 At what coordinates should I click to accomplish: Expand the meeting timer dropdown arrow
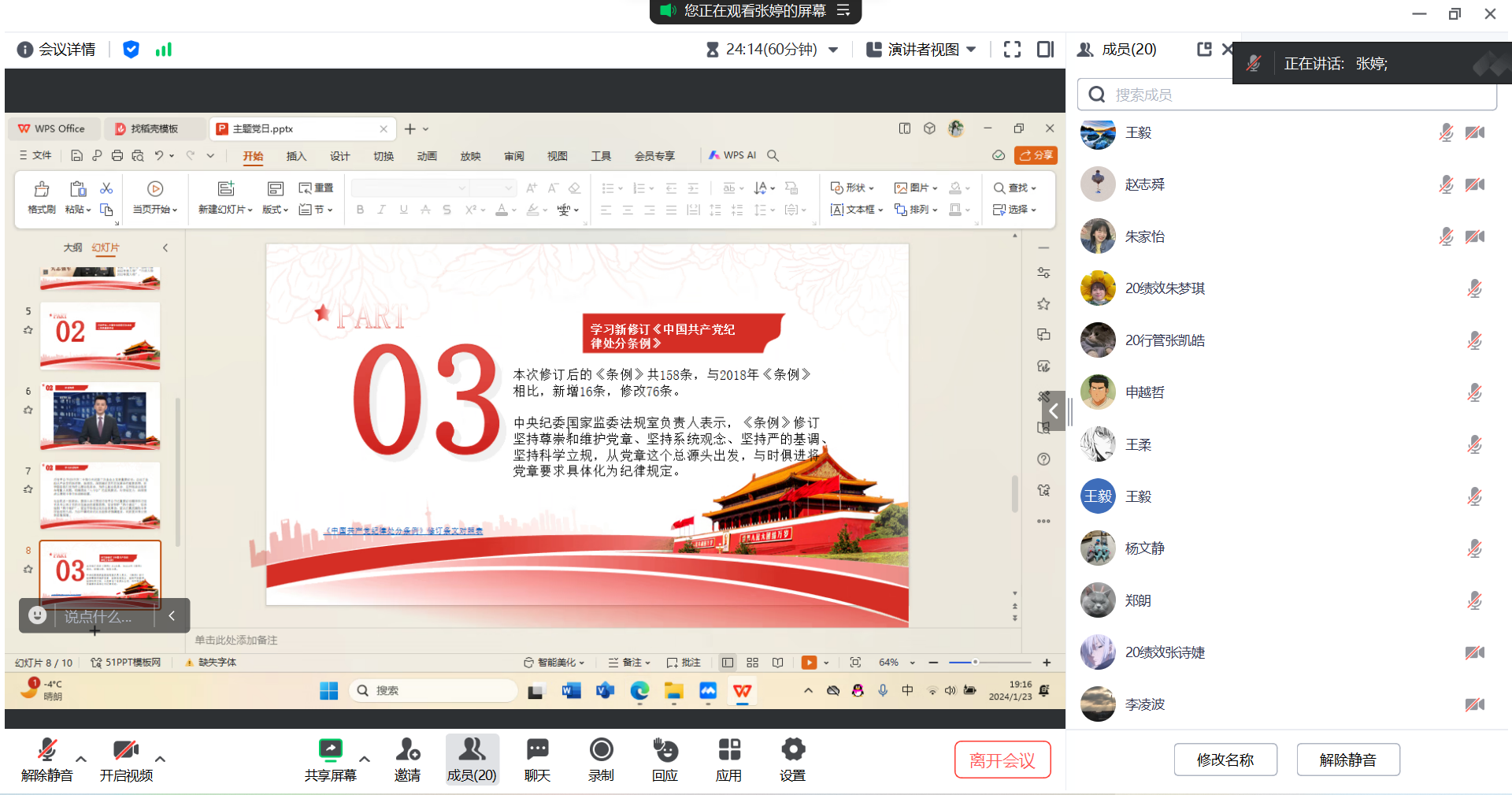tap(833, 50)
